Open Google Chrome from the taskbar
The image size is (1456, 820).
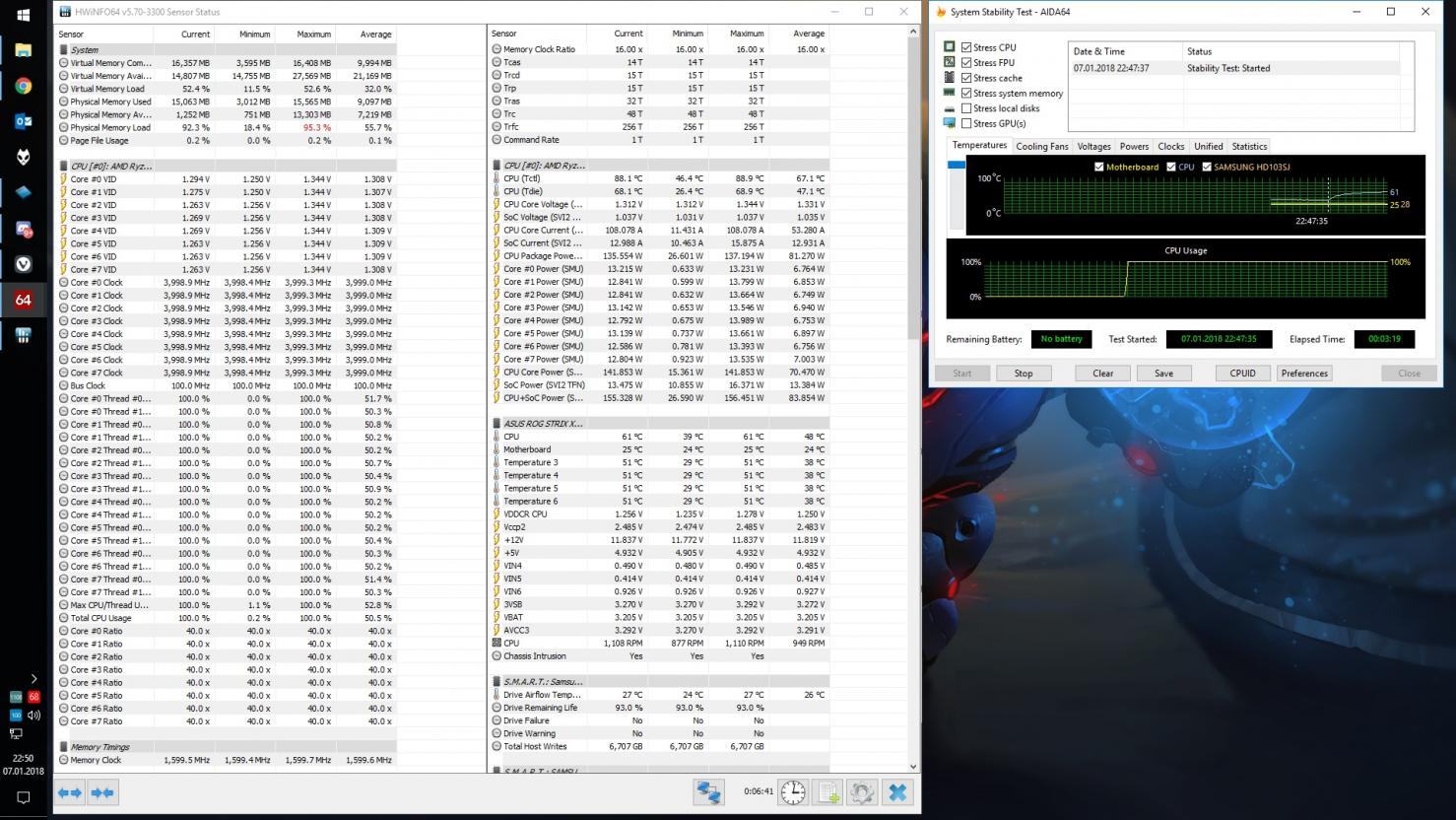[23, 86]
